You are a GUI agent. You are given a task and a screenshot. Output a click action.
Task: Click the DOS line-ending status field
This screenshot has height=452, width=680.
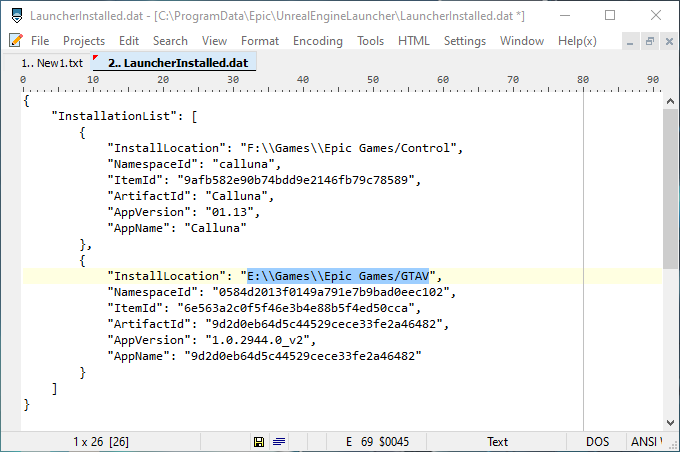597,442
